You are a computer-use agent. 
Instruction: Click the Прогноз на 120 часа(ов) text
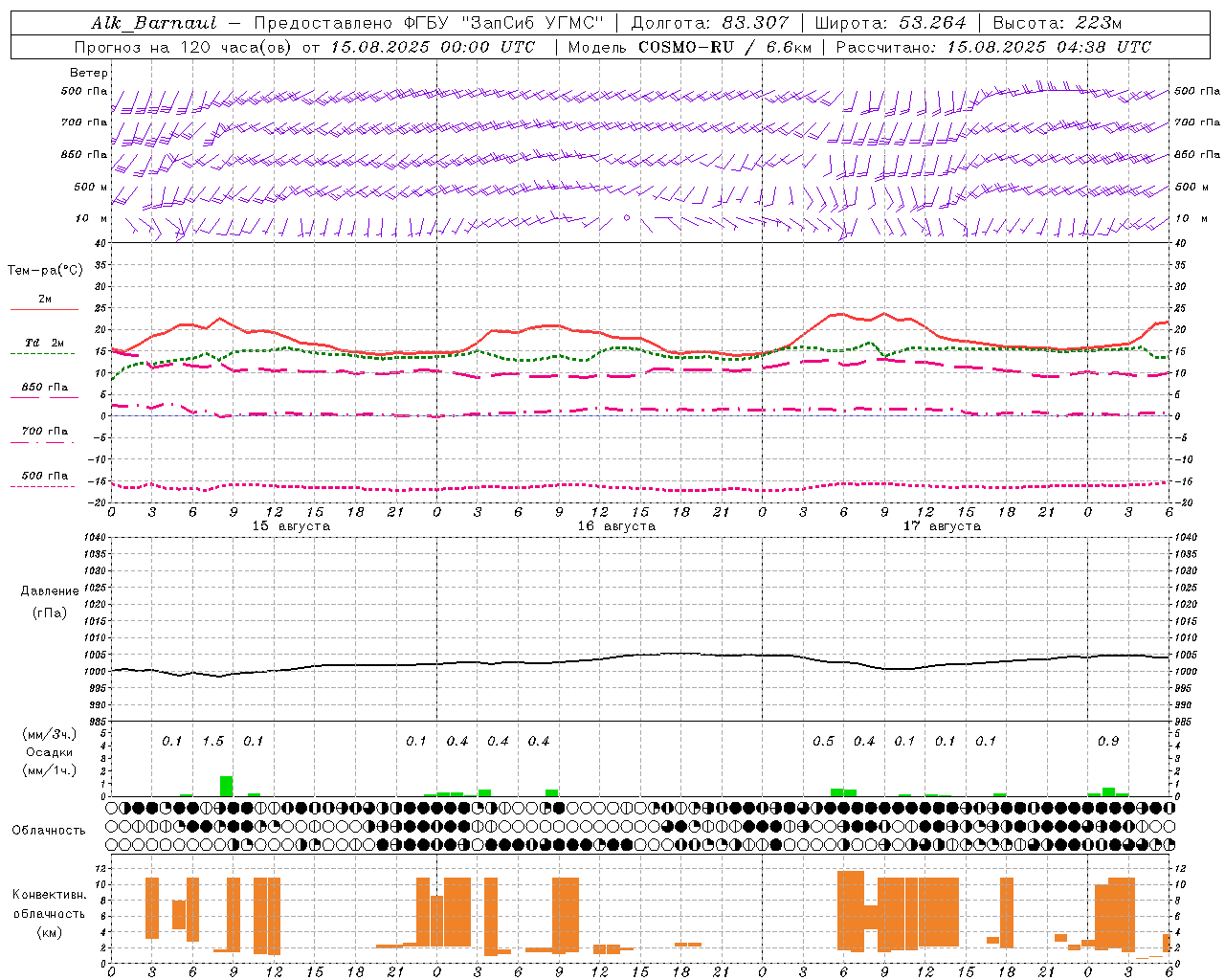click(x=185, y=47)
